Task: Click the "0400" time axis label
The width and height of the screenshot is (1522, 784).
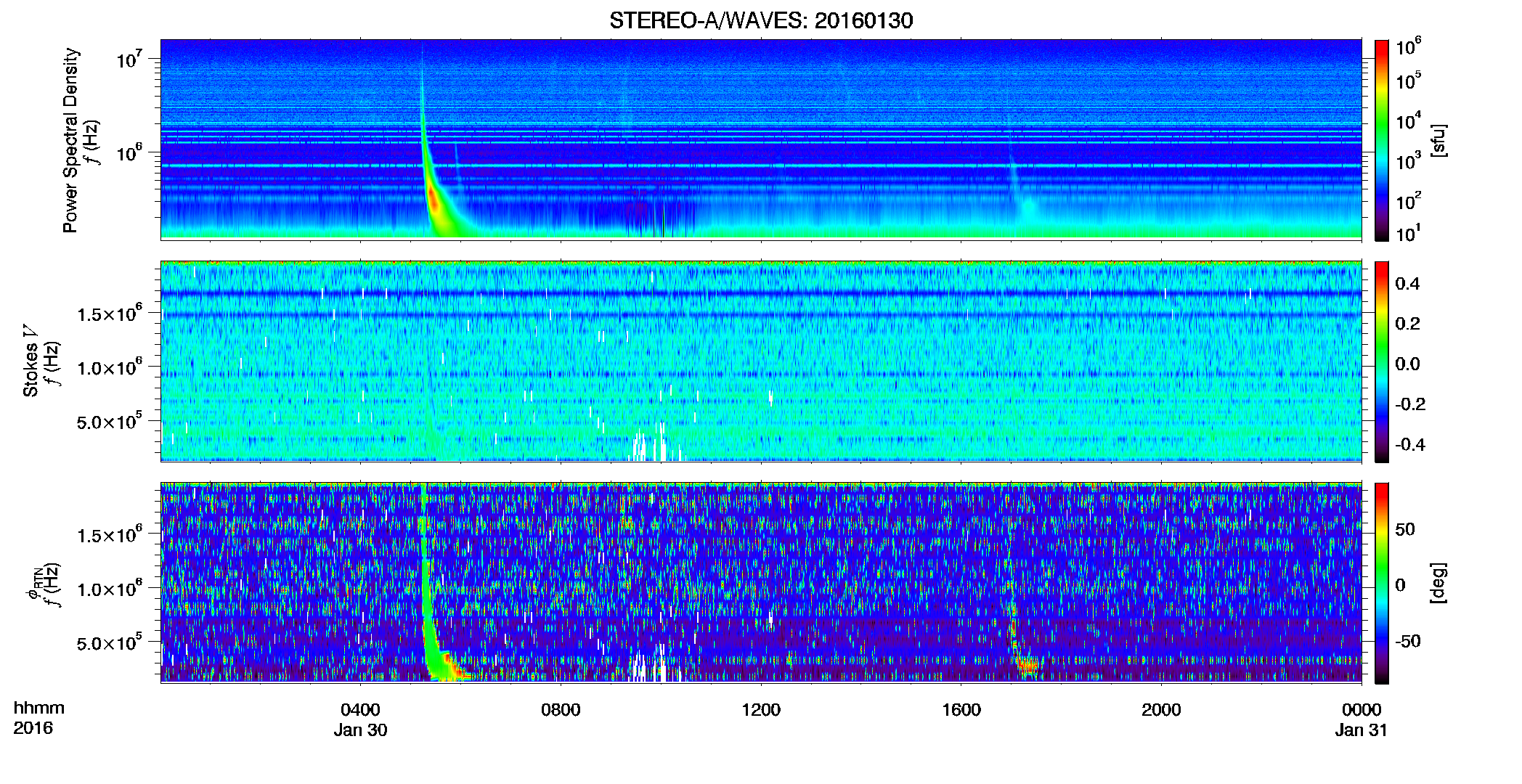Action: 361,709
